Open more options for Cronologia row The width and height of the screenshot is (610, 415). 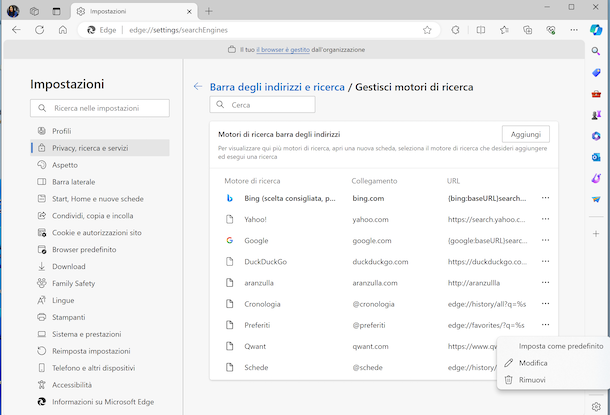point(545,303)
